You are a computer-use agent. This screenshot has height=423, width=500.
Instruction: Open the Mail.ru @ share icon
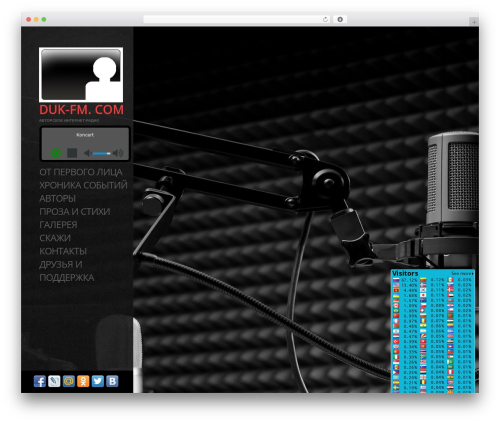coord(69,381)
